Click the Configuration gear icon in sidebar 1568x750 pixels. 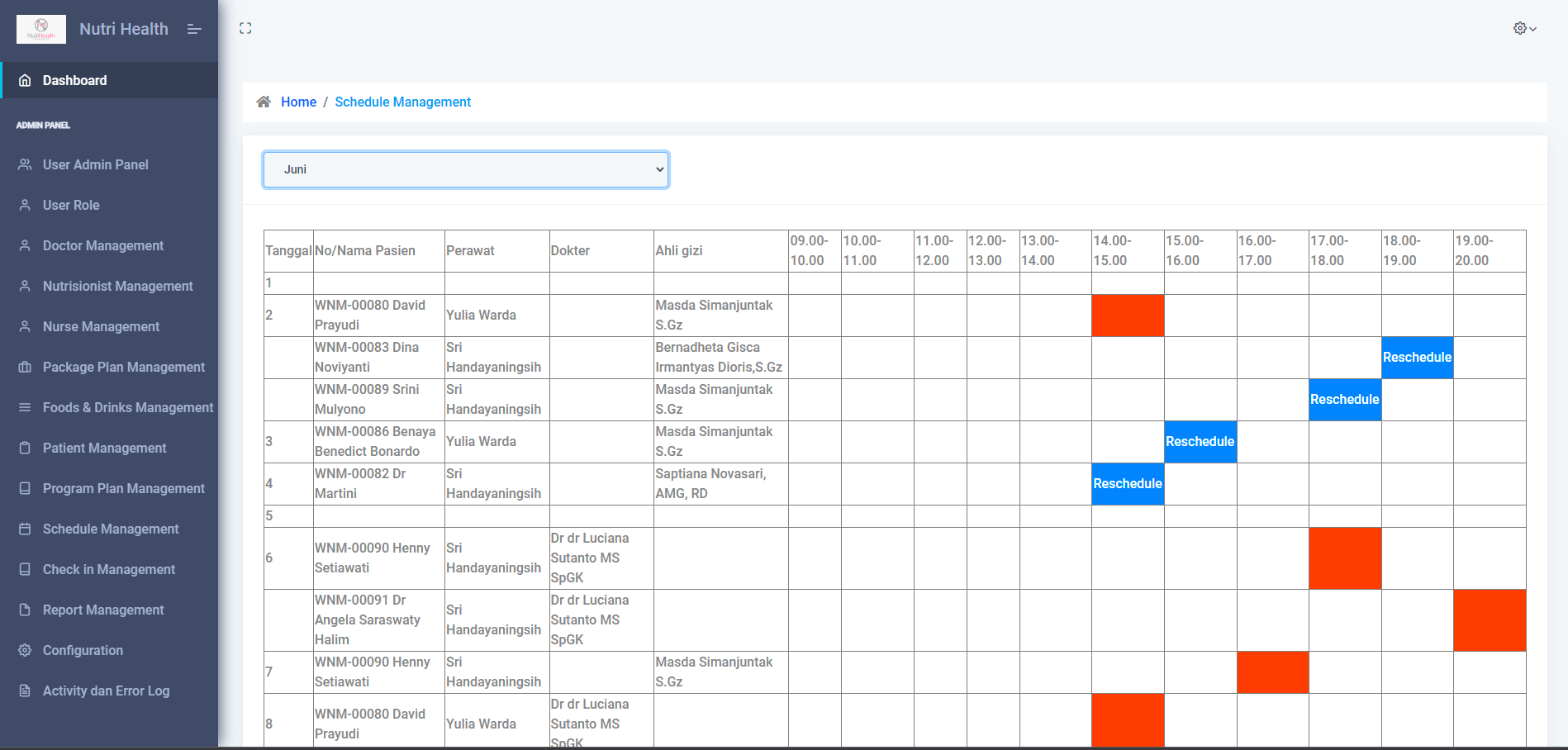(x=25, y=650)
